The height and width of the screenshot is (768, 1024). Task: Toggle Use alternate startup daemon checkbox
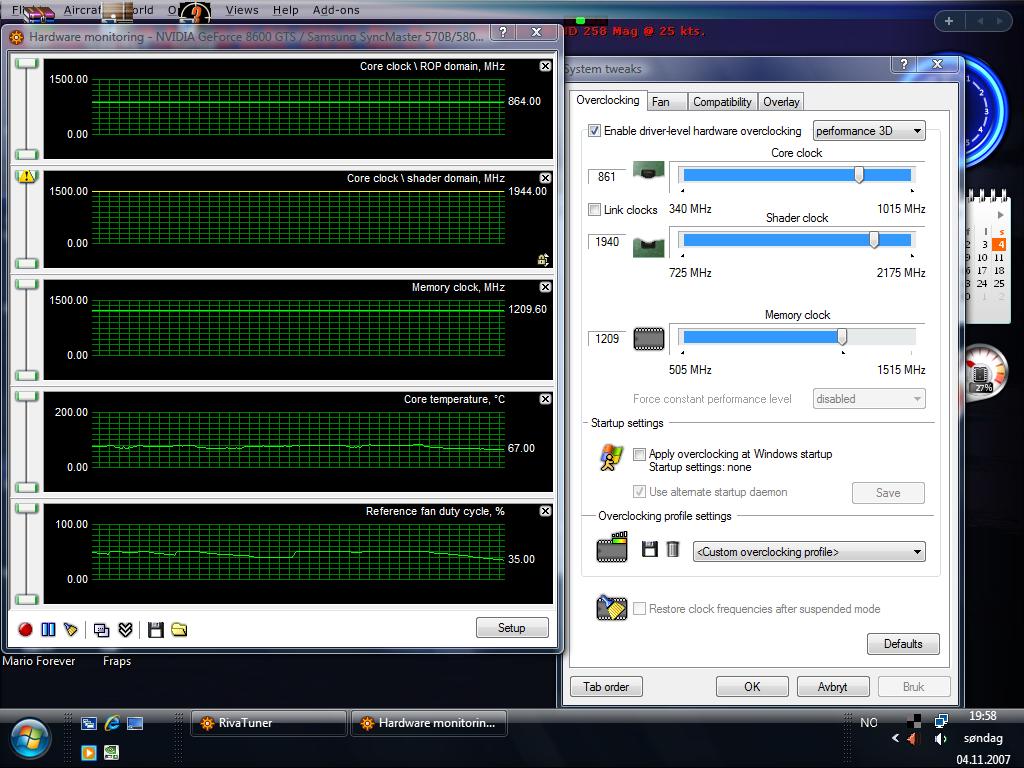pos(639,492)
